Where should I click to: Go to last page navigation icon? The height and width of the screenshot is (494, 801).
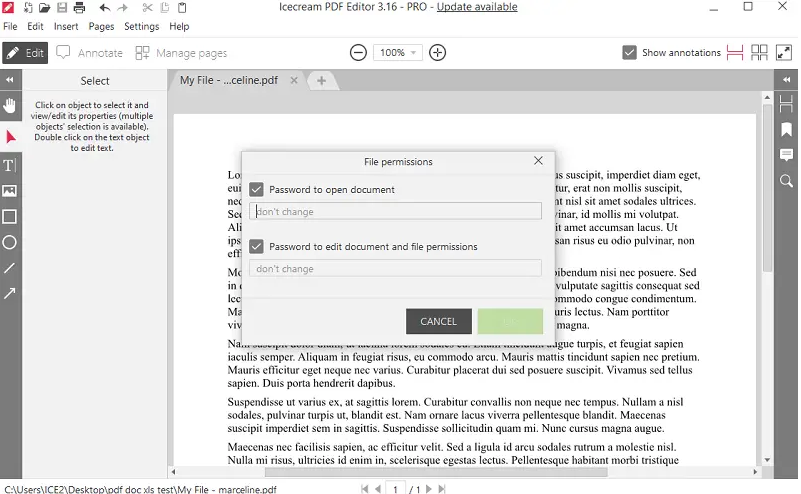coord(442,489)
